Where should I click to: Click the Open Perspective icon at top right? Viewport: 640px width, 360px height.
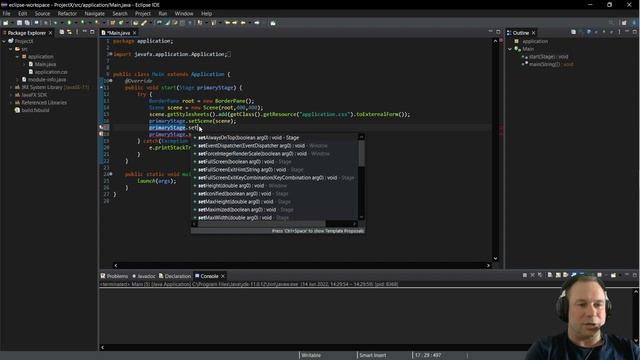pyautogui.click(x=624, y=22)
